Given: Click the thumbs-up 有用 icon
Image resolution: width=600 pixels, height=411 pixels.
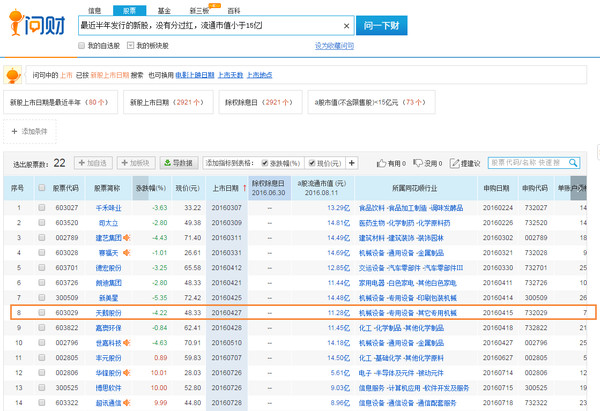Looking at the screenshot, I should (381, 163).
